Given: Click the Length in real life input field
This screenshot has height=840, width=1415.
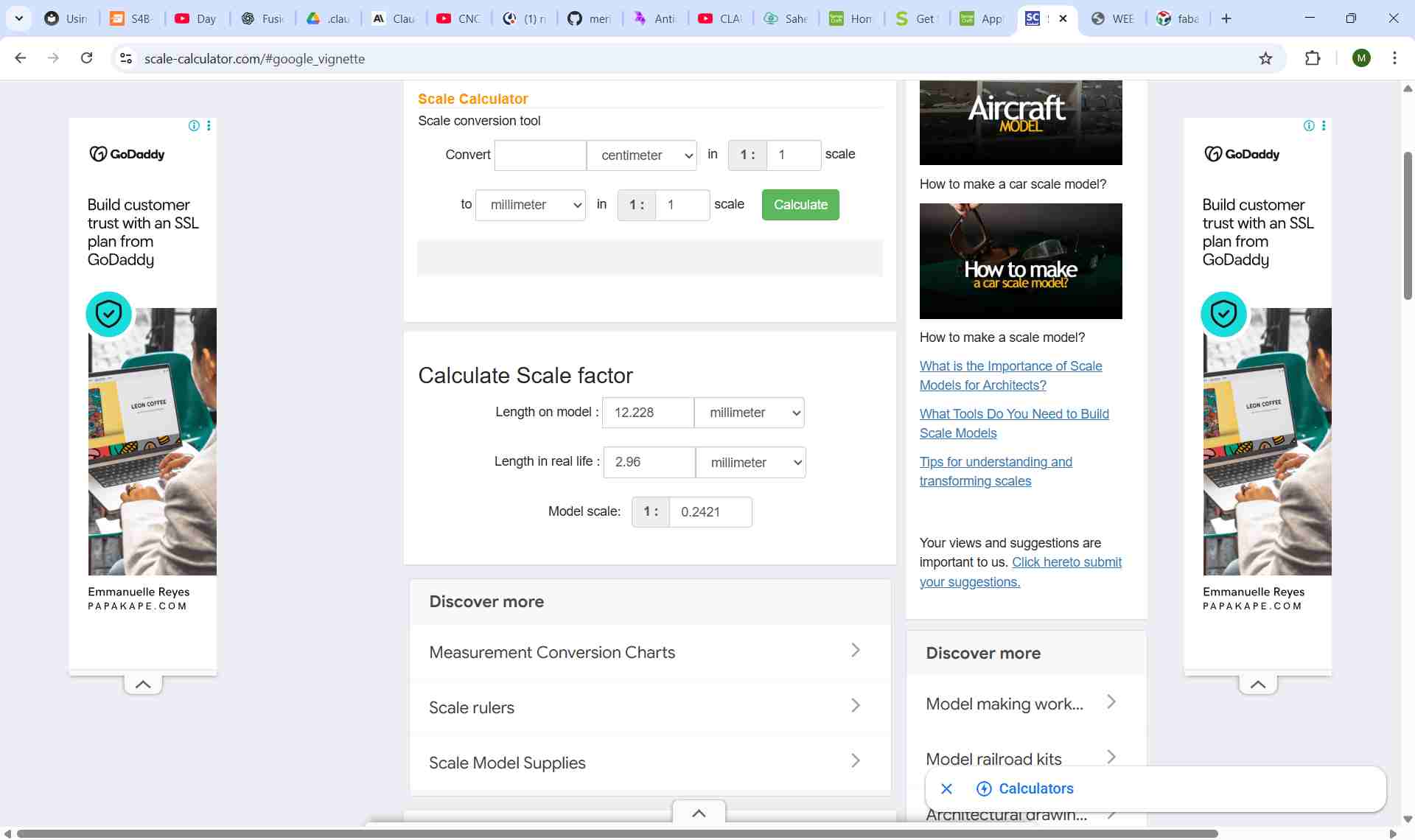Looking at the screenshot, I should [649, 462].
